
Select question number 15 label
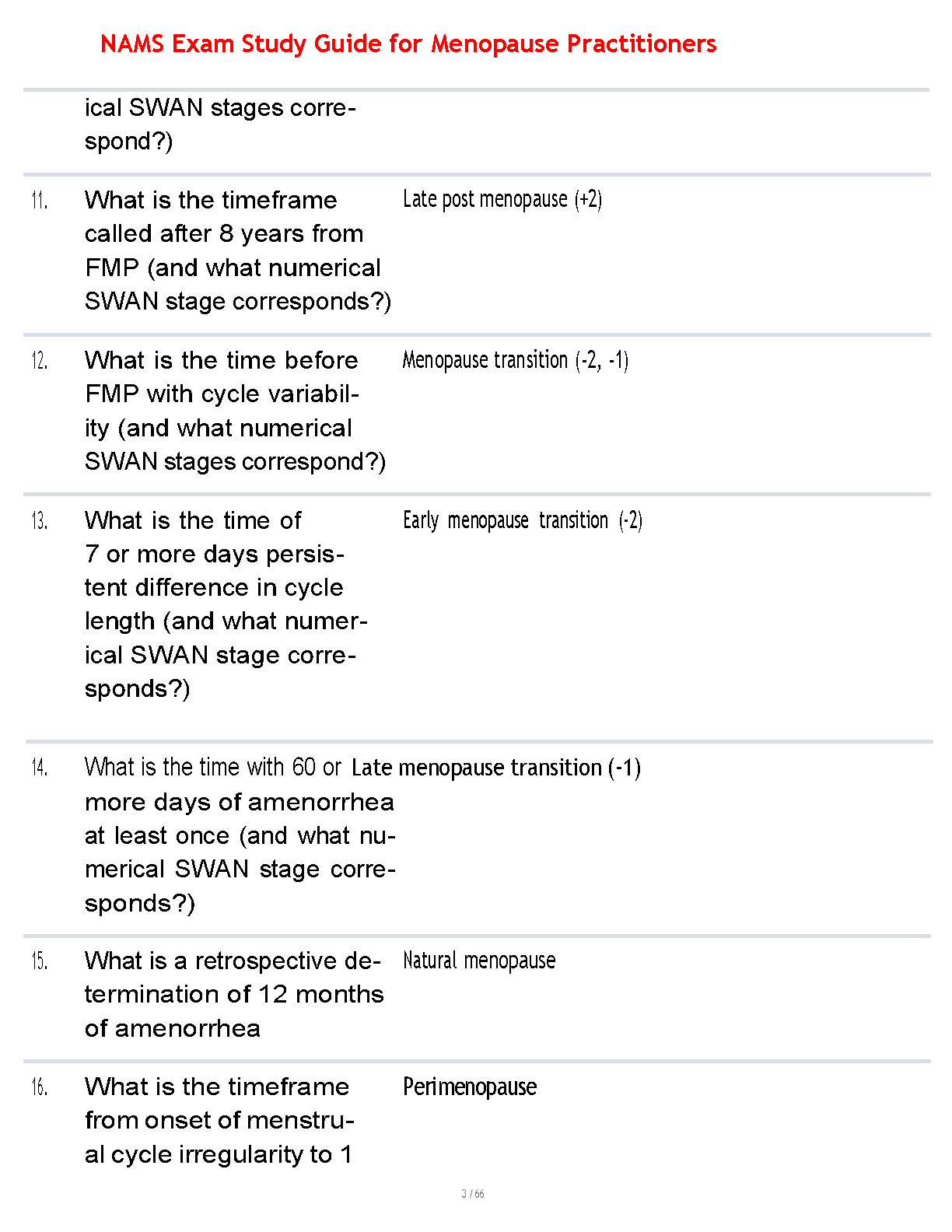click(40, 961)
